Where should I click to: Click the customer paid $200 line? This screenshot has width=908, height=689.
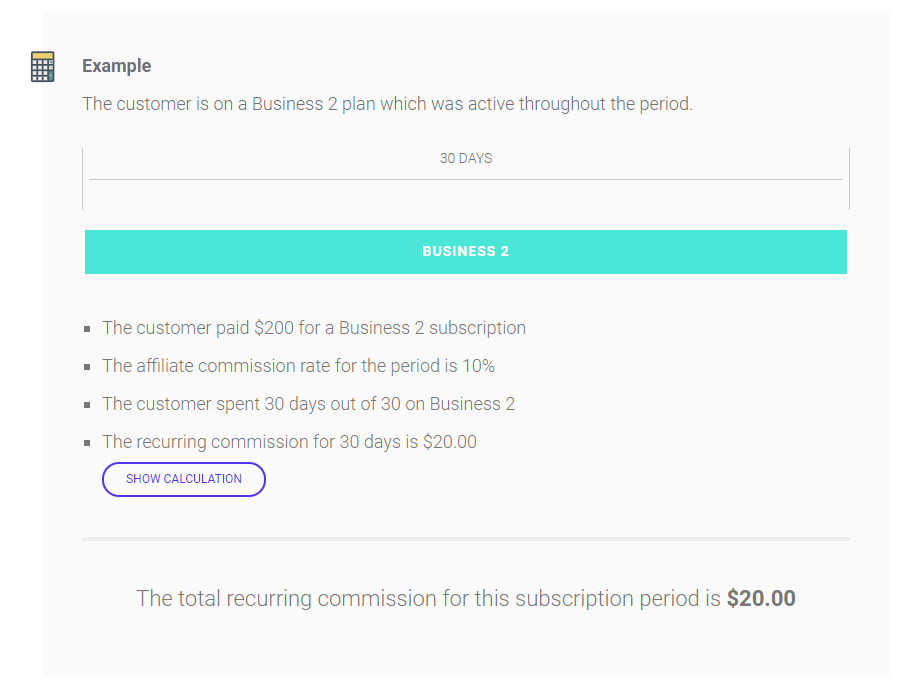(314, 328)
